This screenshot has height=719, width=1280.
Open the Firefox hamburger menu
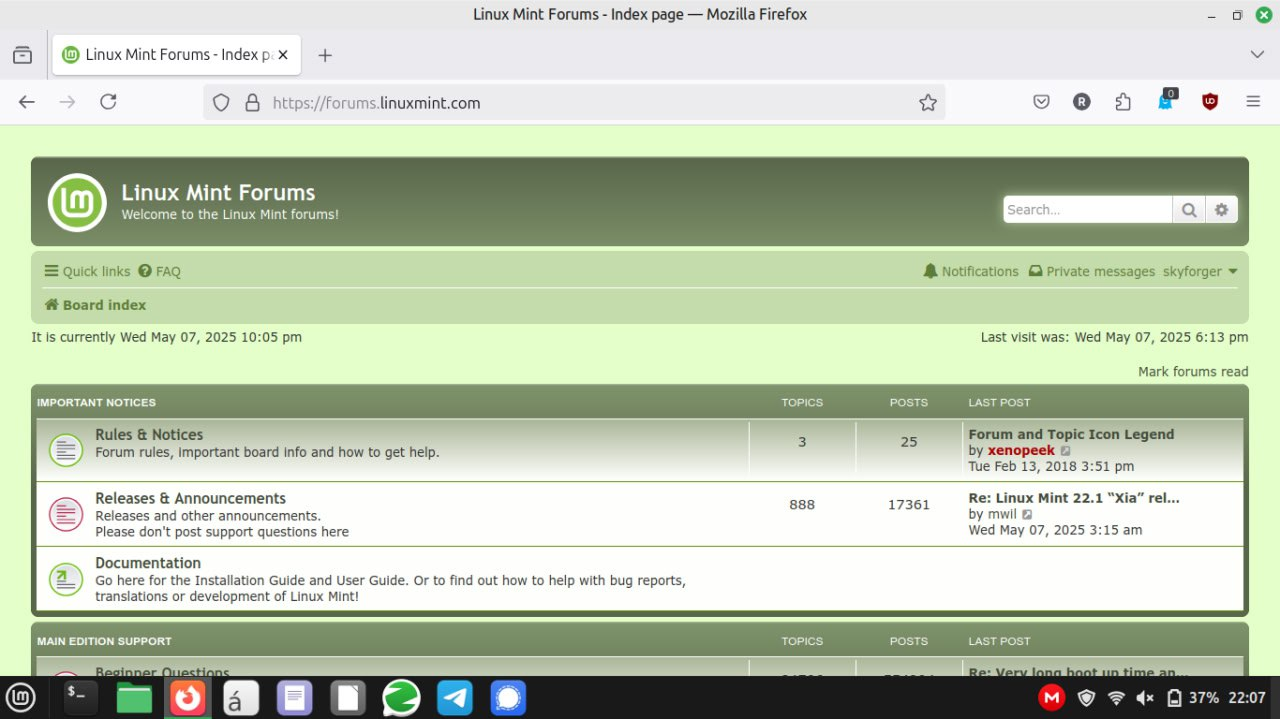pos(1253,102)
